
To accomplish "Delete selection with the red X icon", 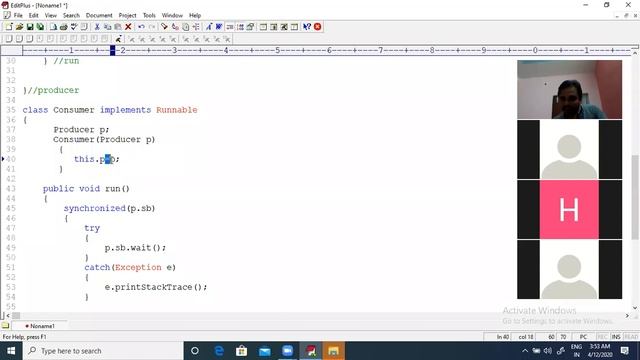I will (x=128, y=27).
